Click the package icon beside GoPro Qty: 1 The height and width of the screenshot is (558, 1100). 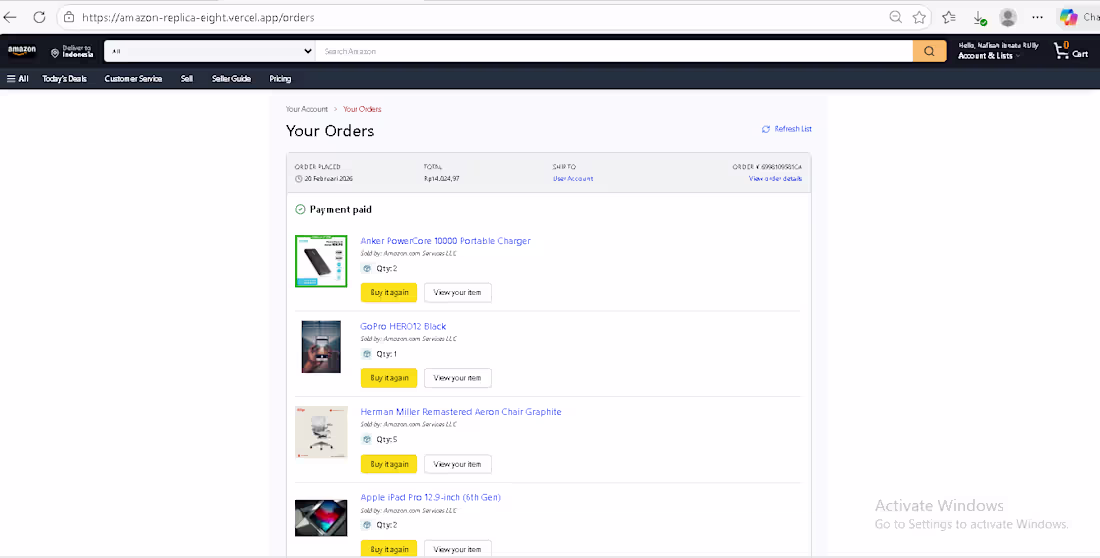(x=366, y=354)
